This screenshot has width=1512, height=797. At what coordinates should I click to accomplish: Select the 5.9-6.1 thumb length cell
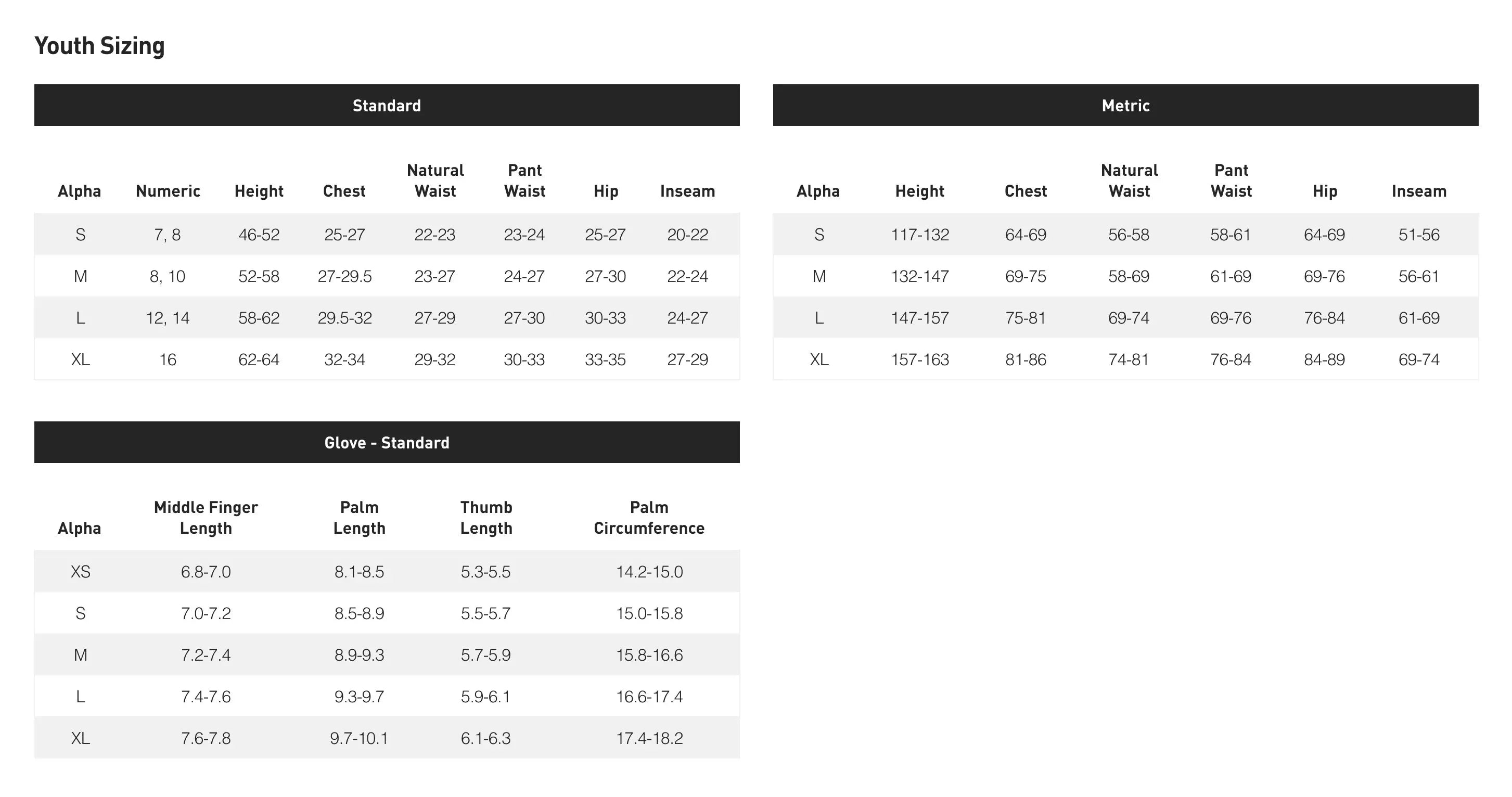[485, 696]
